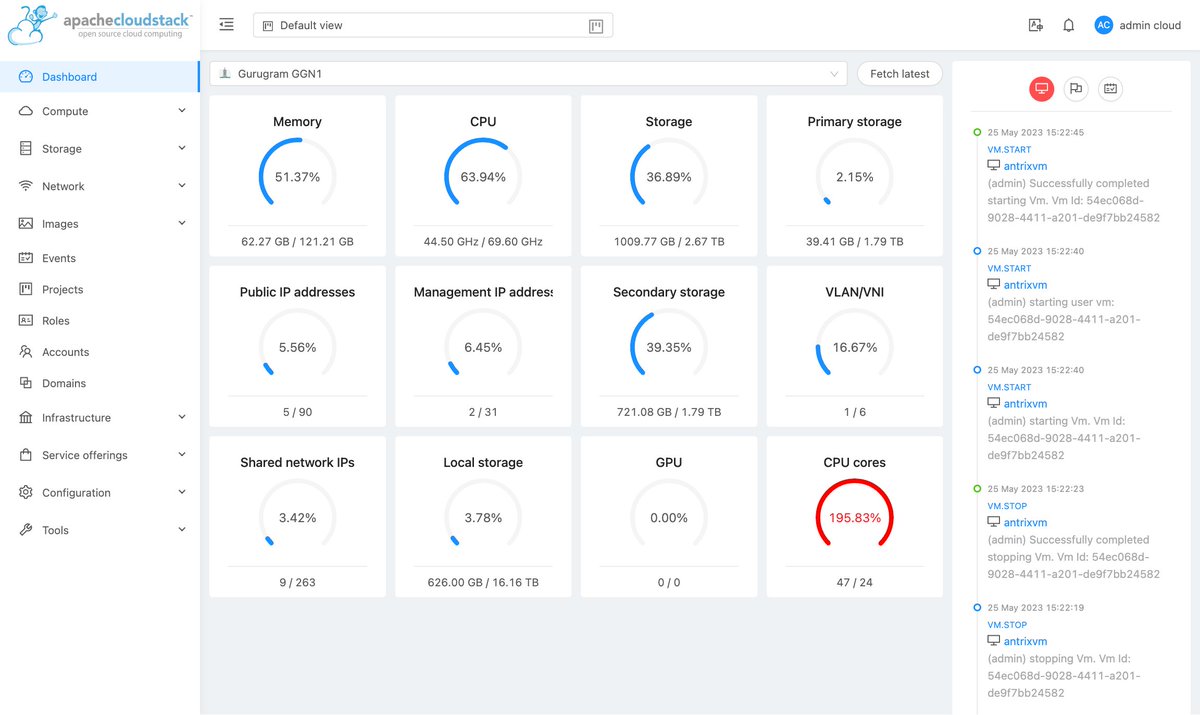This screenshot has width=1200, height=715.
Task: Click the language translation icon
Action: coord(1035,25)
